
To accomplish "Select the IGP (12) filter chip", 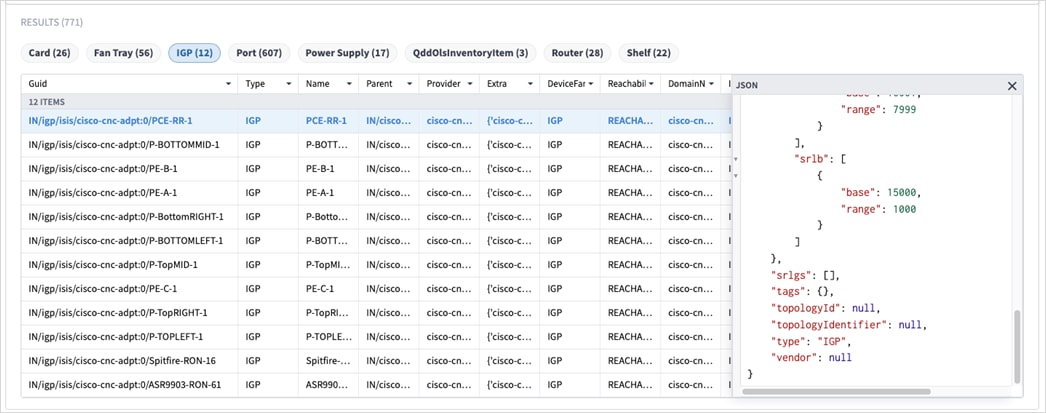I will (194, 53).
